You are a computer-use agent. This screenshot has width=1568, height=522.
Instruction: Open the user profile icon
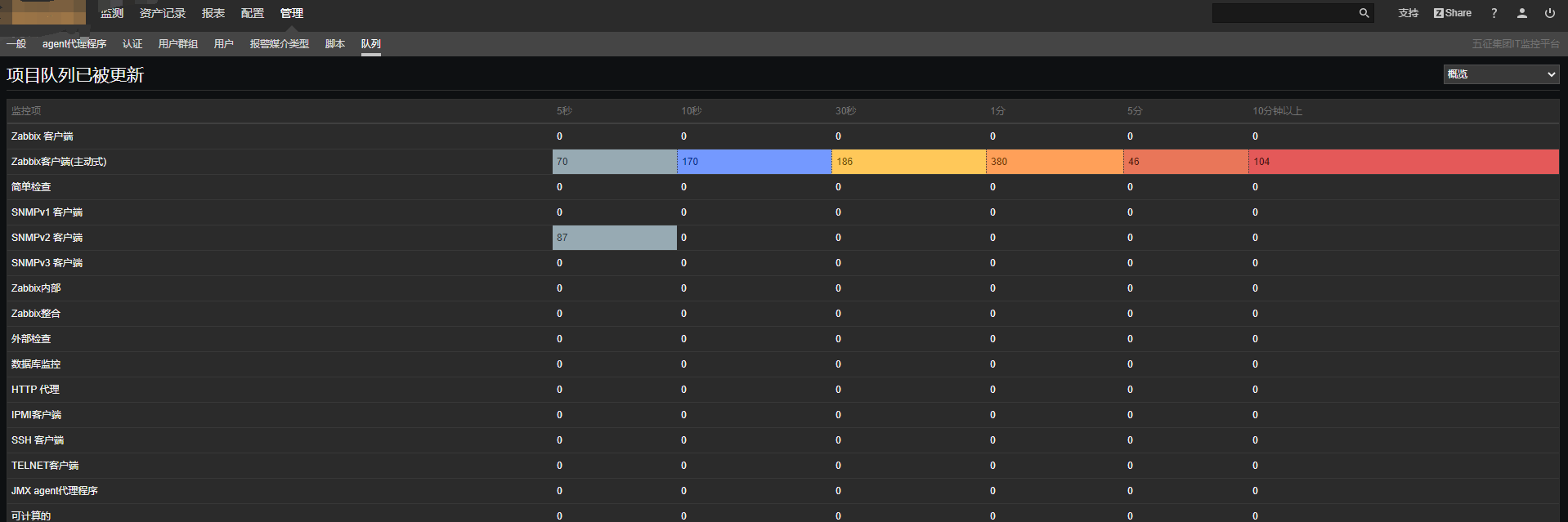1521,13
